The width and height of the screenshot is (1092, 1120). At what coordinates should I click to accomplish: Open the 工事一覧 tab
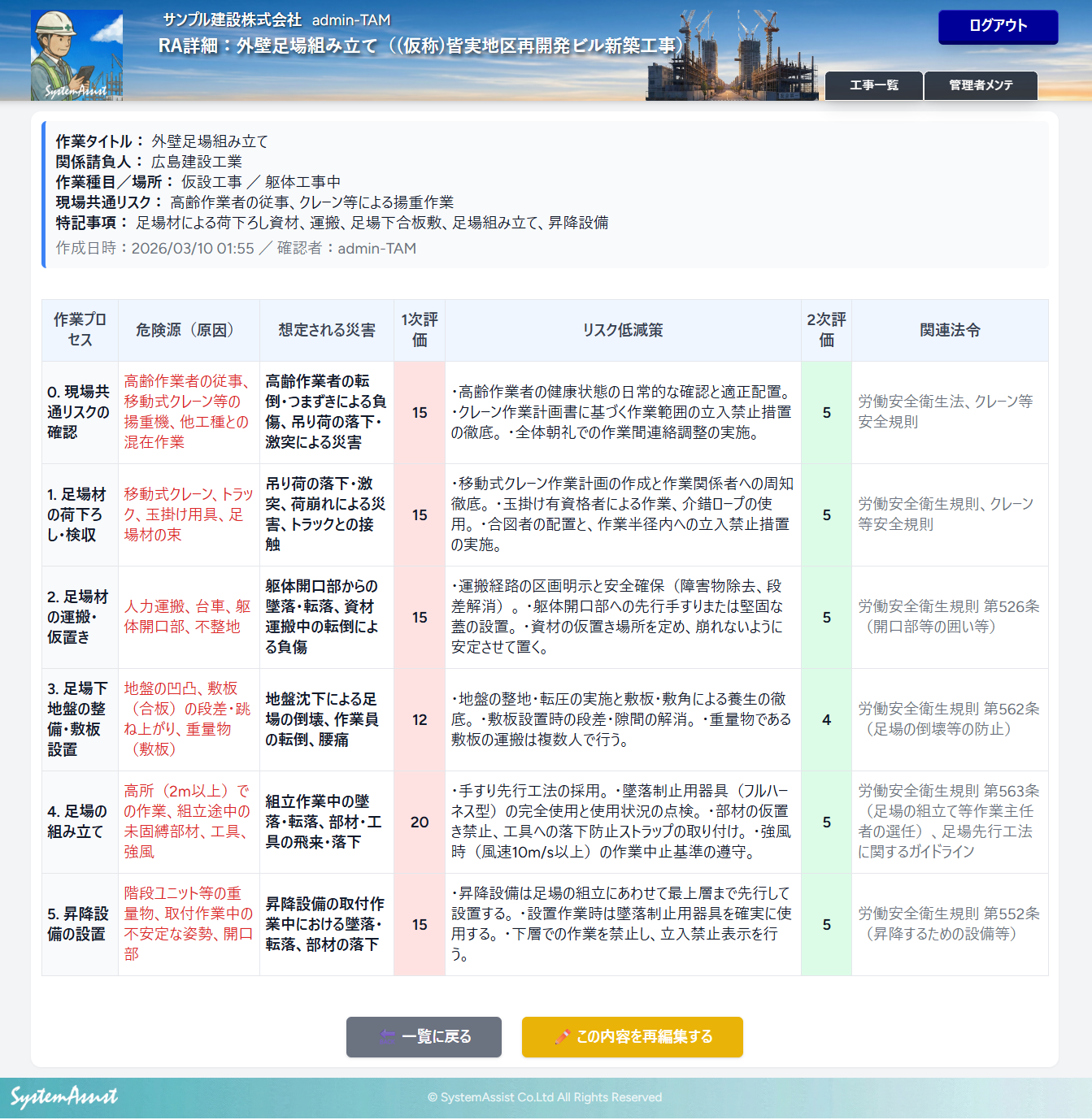(x=874, y=85)
